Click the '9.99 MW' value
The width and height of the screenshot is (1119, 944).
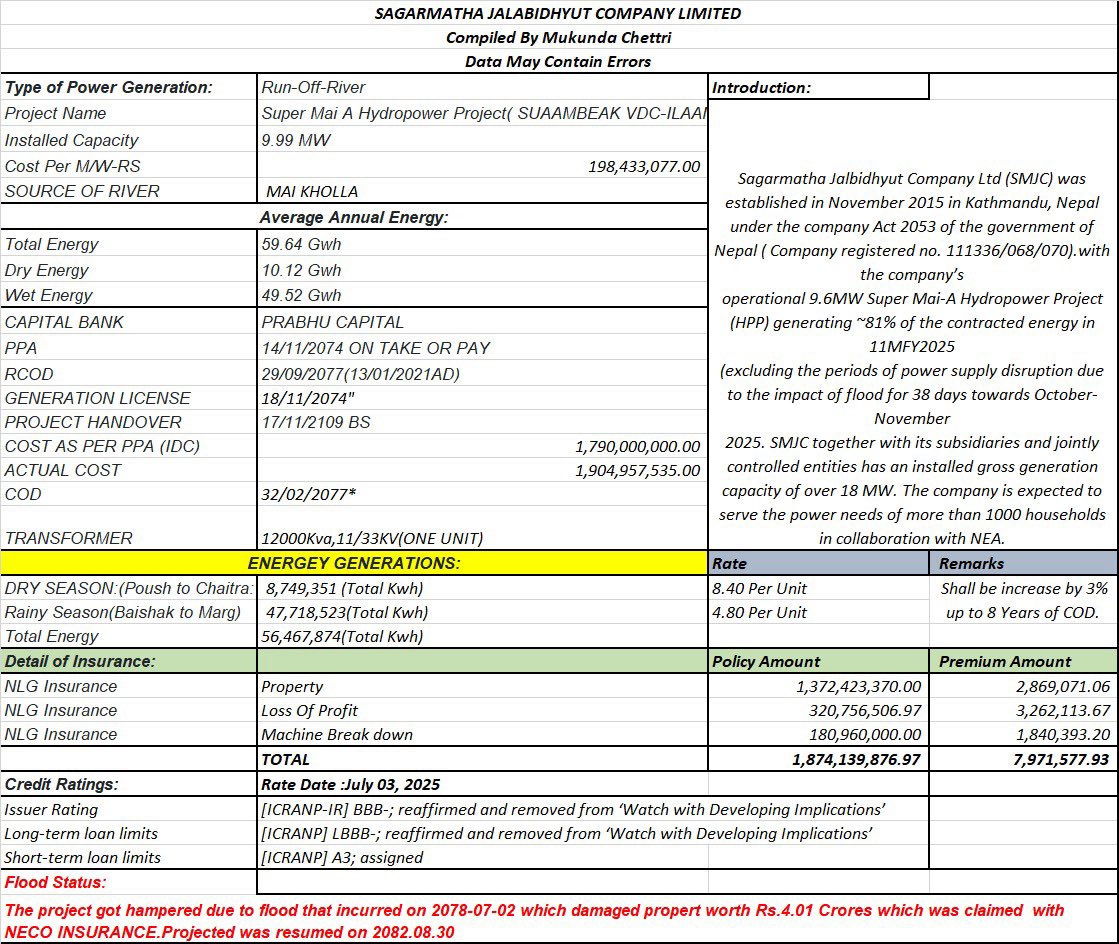(x=295, y=140)
